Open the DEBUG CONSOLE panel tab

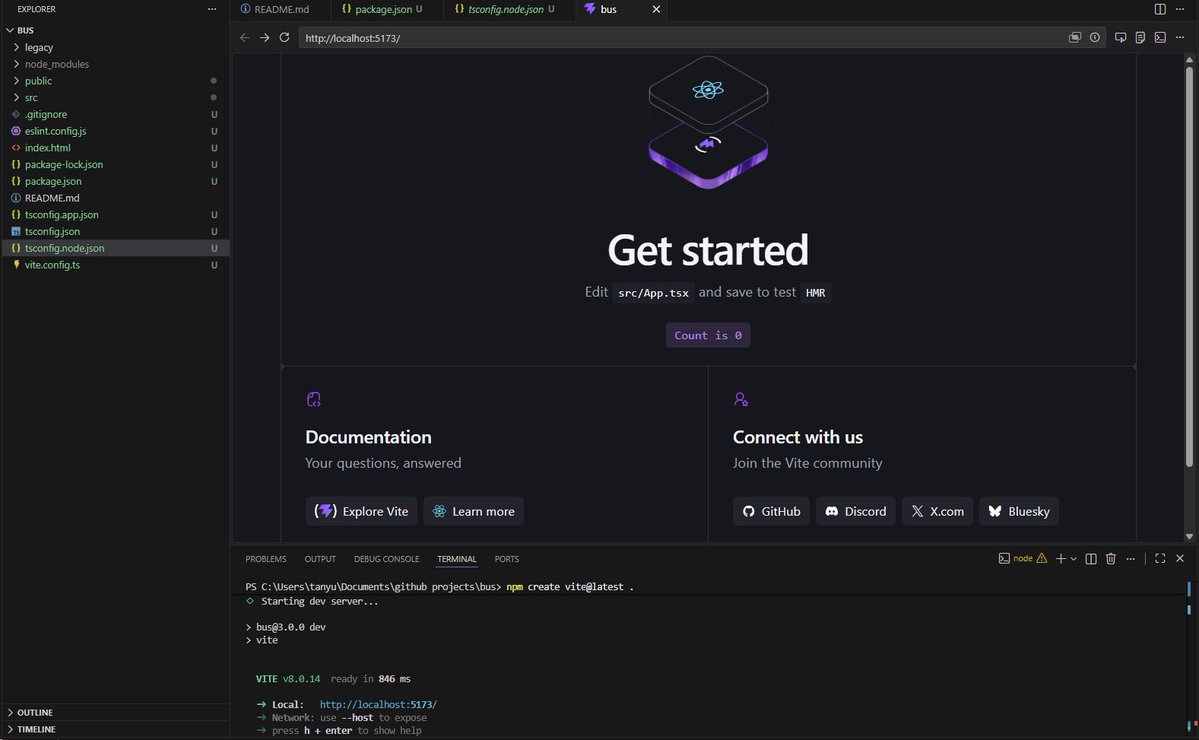[x=386, y=559]
